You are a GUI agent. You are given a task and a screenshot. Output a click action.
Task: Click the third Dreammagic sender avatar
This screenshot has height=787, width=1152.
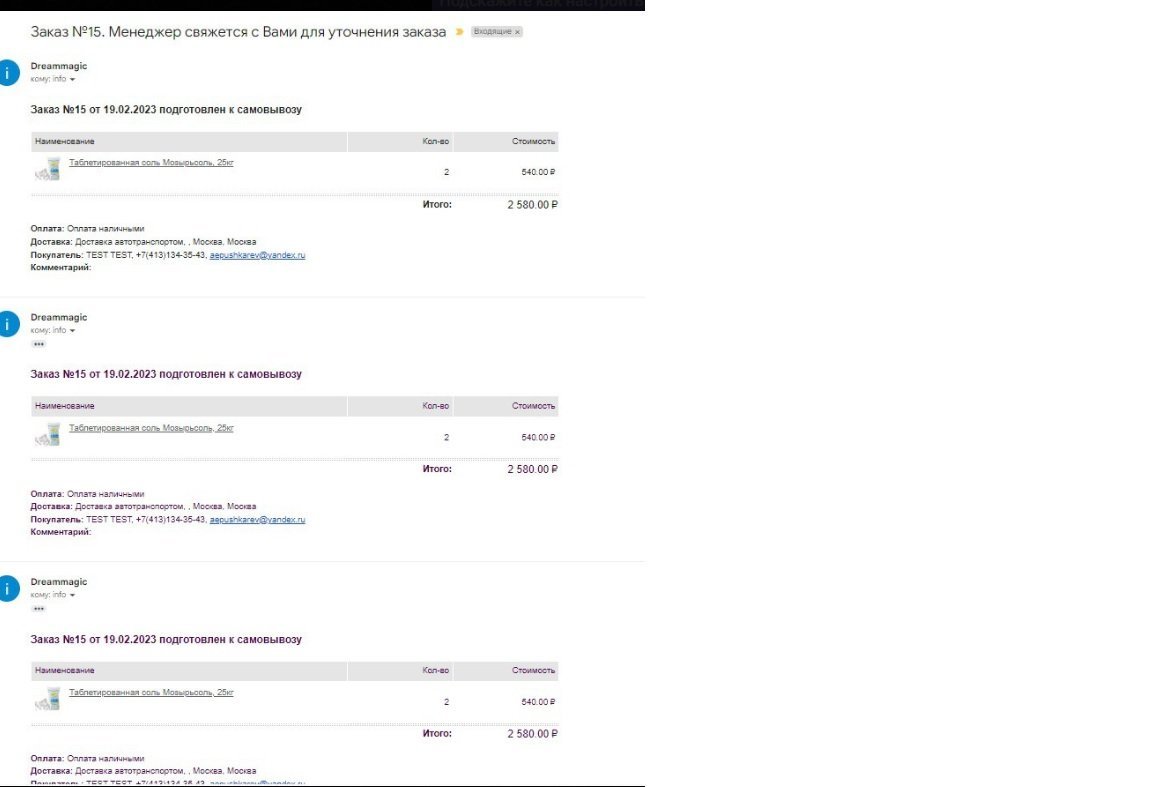coord(8,589)
